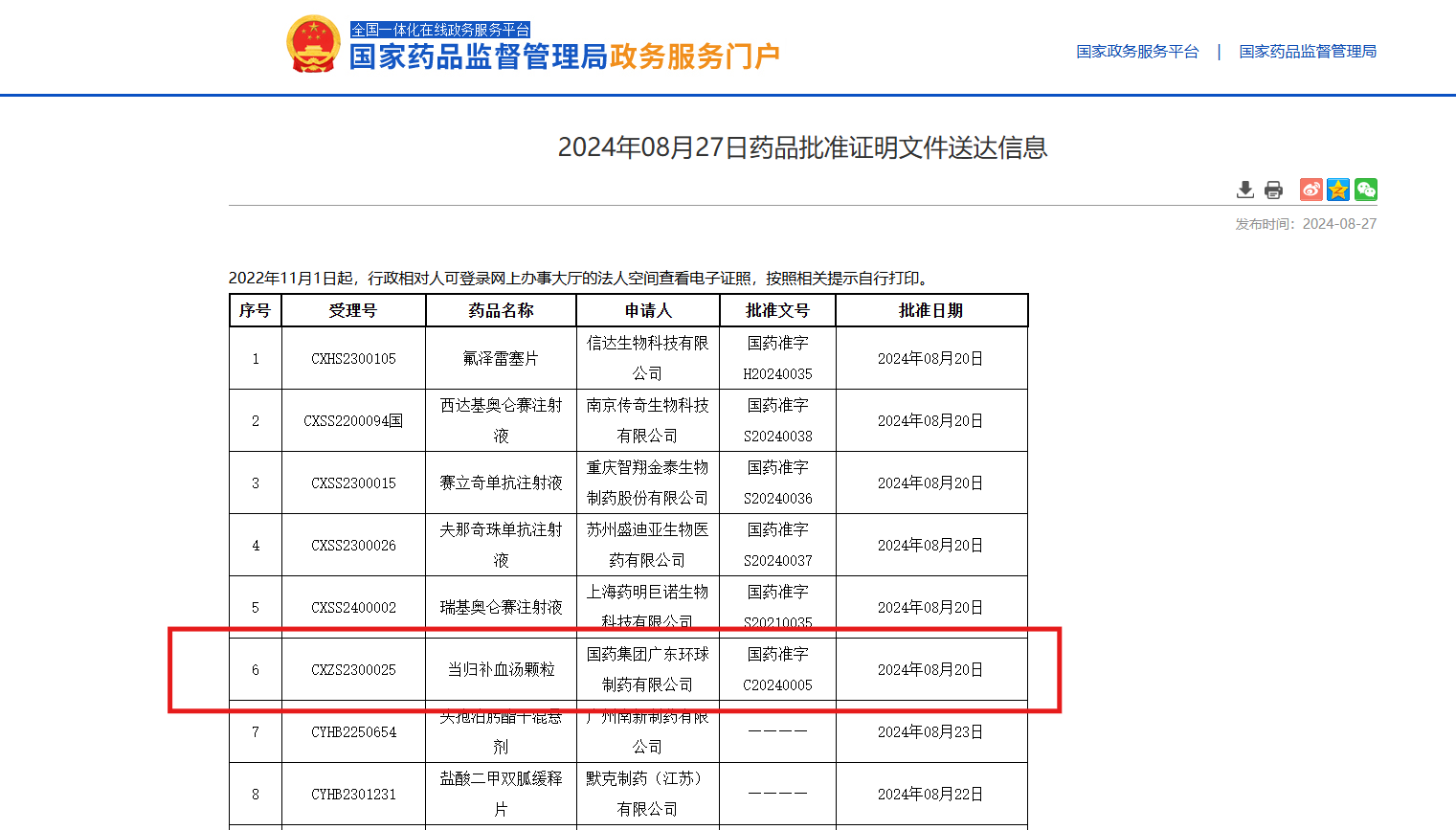This screenshot has width=1456, height=830.
Task: Share via WeChat icon
Action: [x=1366, y=190]
